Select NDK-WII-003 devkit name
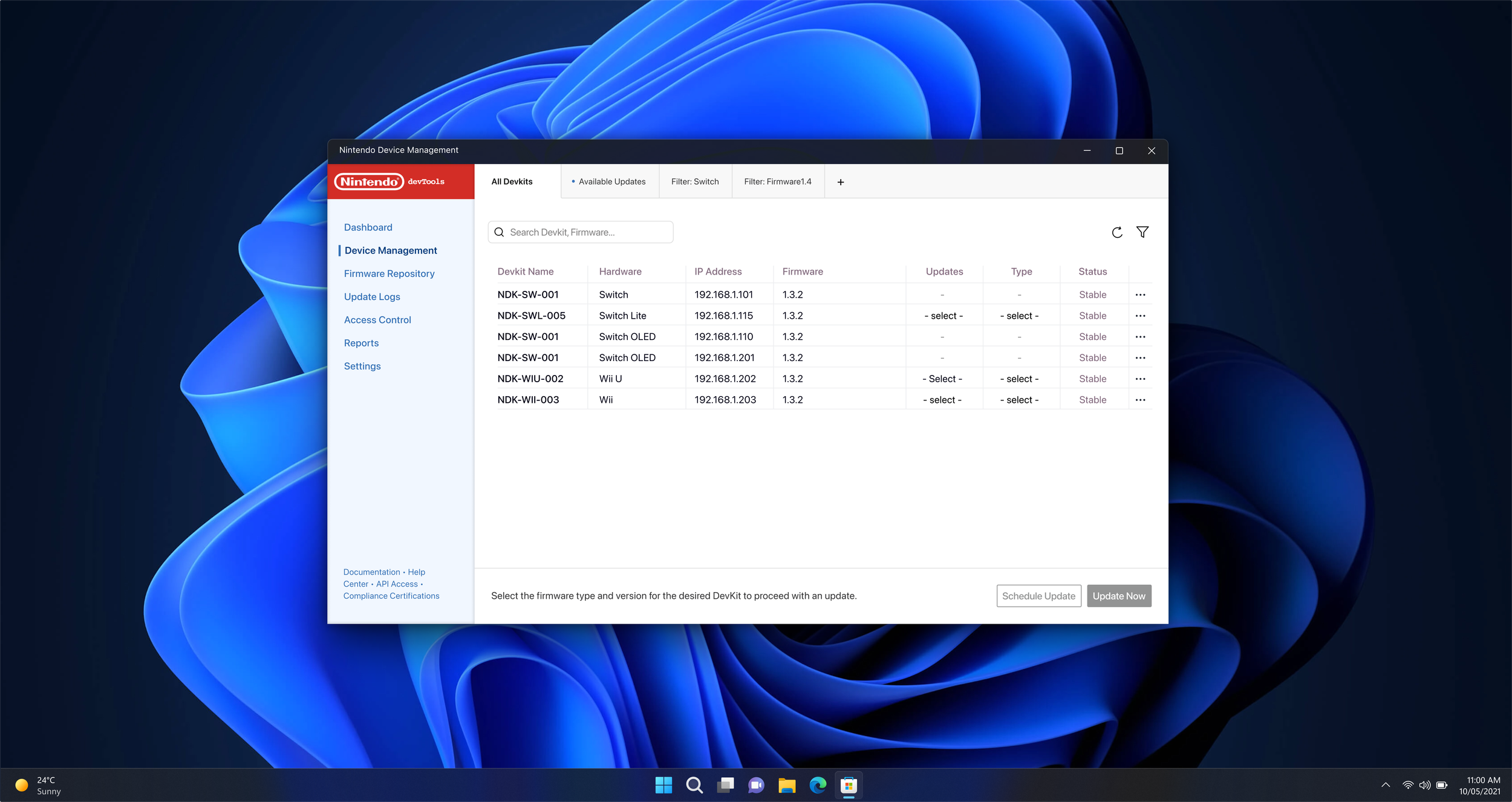This screenshot has height=802, width=1512. pyautogui.click(x=528, y=400)
